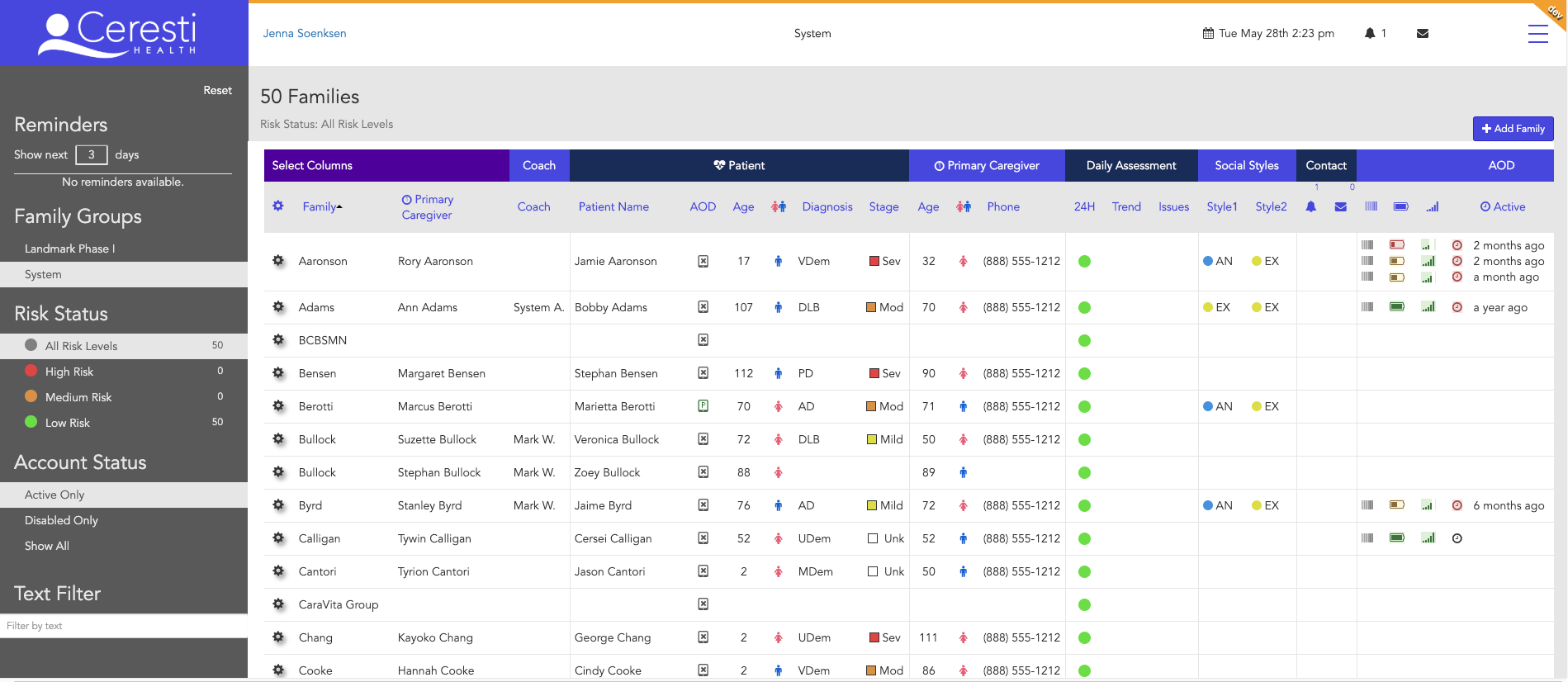Open settings gear for BCBSMN row
Screen dimensions: 1568x682
(278, 340)
